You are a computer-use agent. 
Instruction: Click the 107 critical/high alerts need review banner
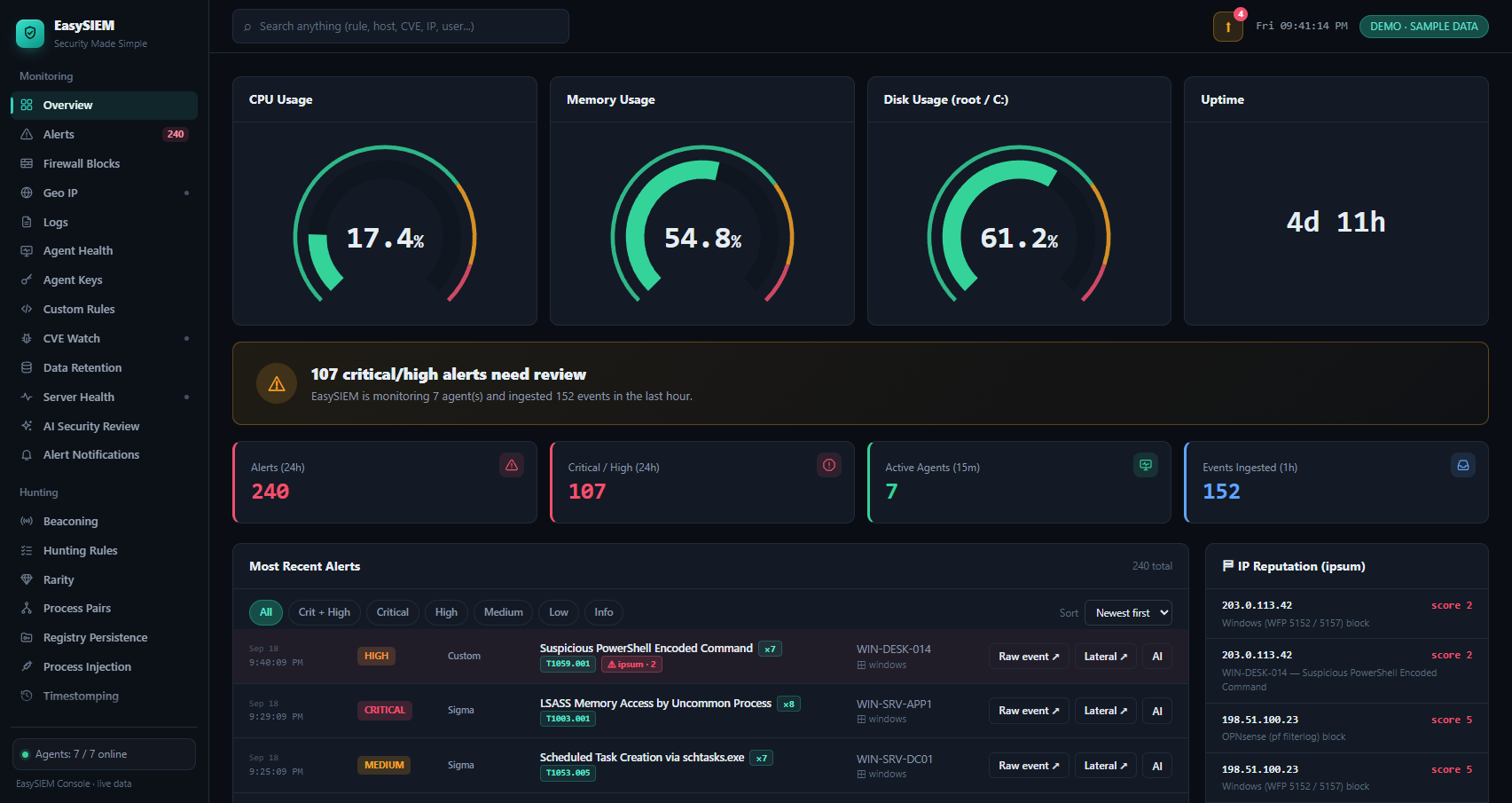pos(860,383)
